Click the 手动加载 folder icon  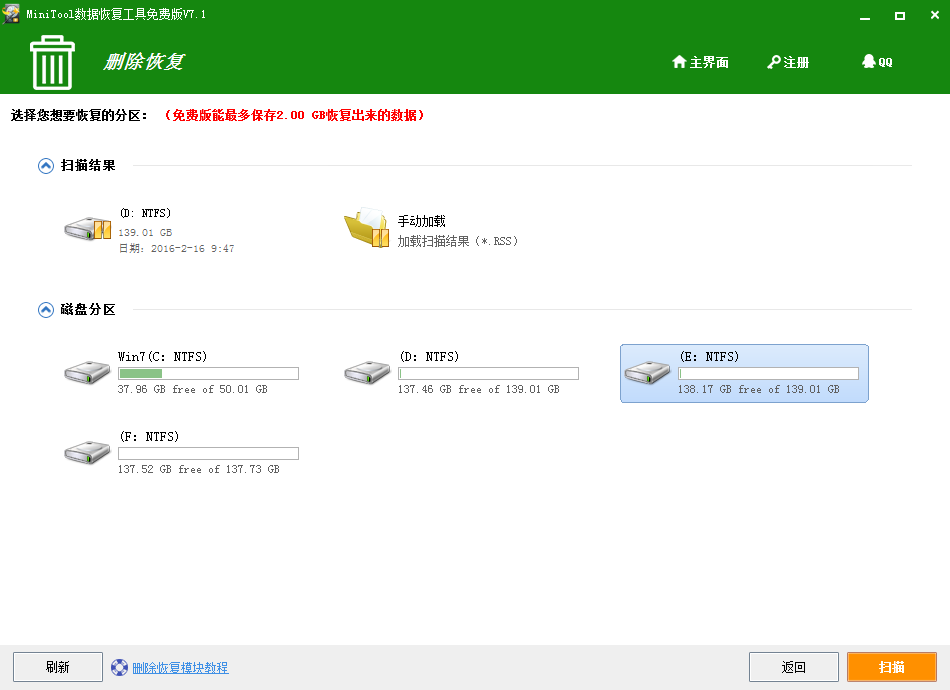coord(367,227)
